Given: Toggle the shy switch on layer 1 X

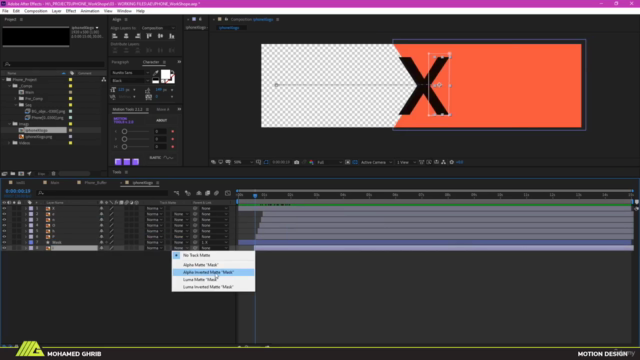Looking at the screenshot, I should coord(102,208).
